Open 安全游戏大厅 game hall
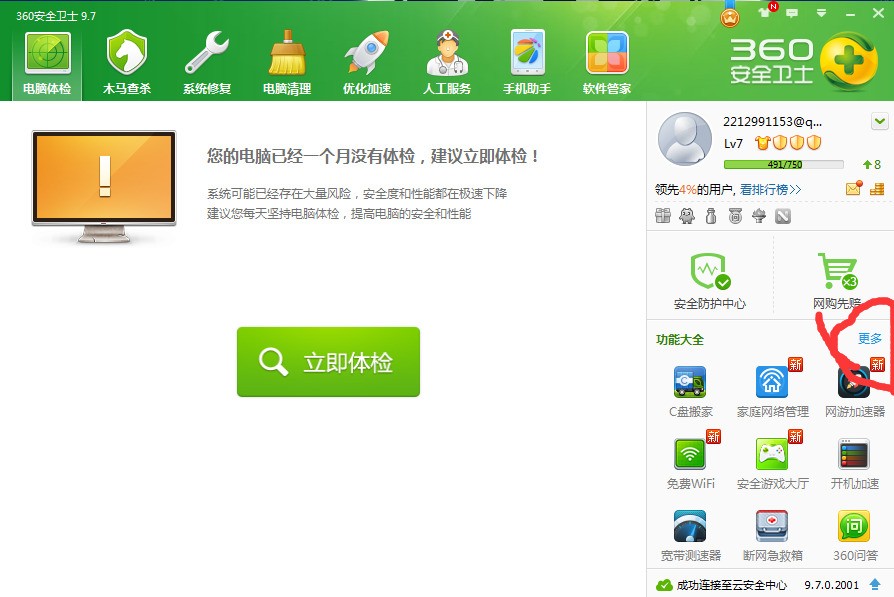Viewport: 894px width, 597px height. (773, 464)
